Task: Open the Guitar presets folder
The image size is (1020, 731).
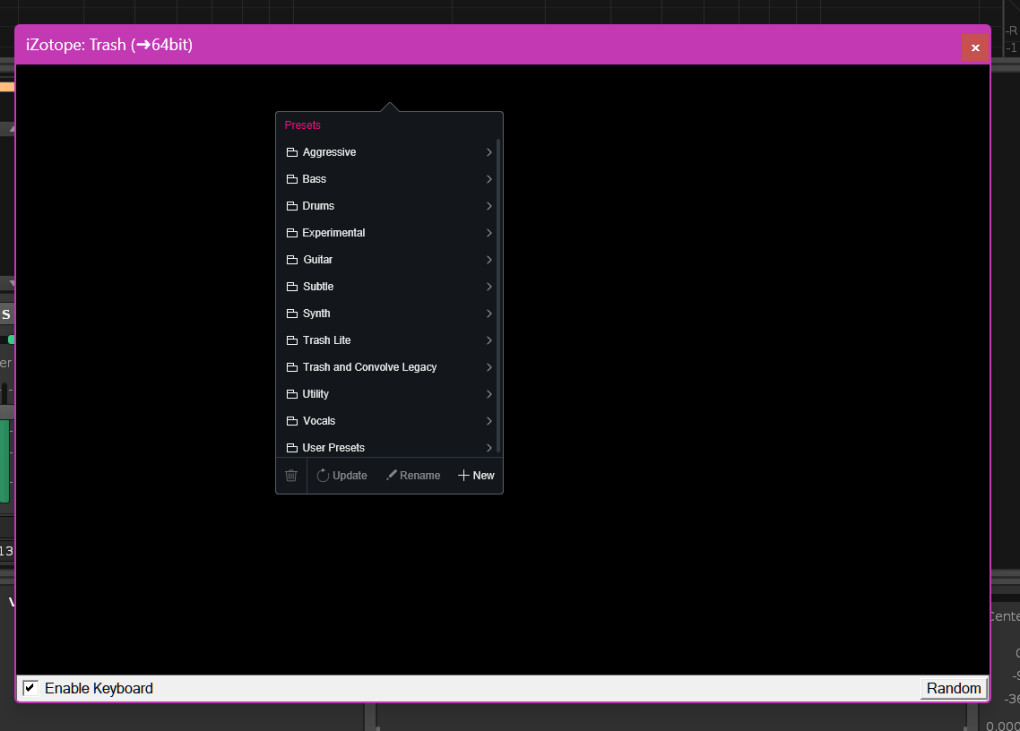Action: click(388, 259)
